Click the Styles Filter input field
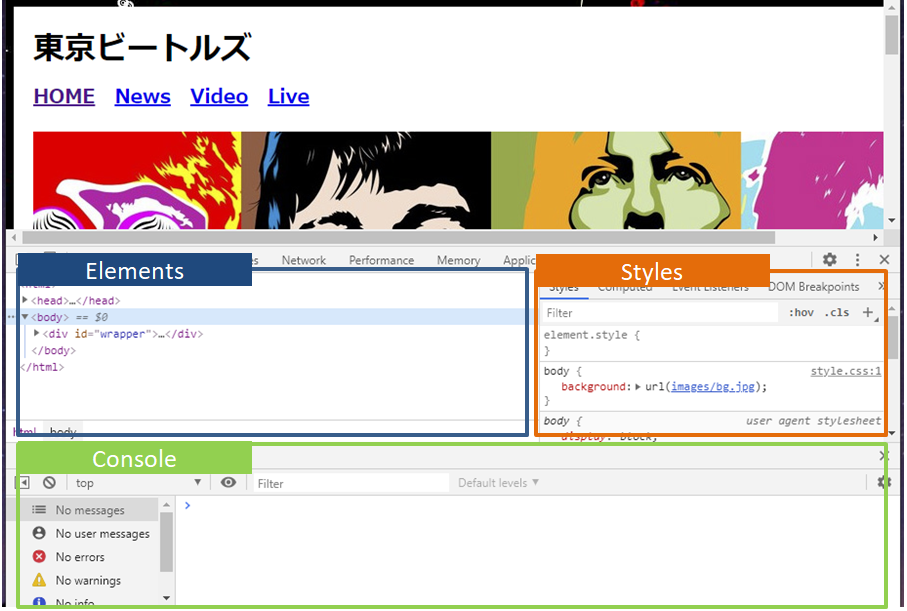Image resolution: width=907 pixels, height=611 pixels. 659,312
